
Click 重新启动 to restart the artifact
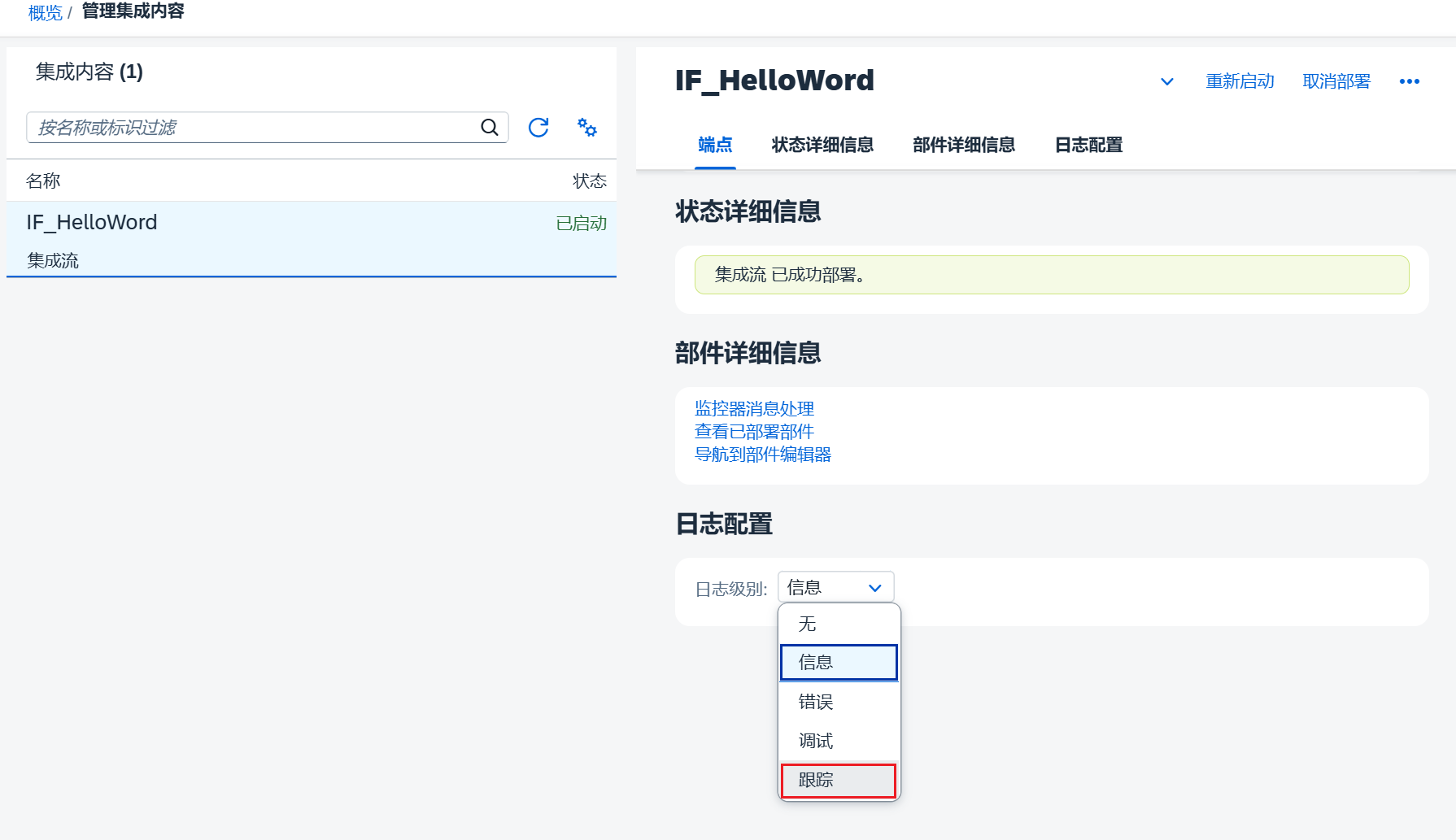coord(1240,81)
